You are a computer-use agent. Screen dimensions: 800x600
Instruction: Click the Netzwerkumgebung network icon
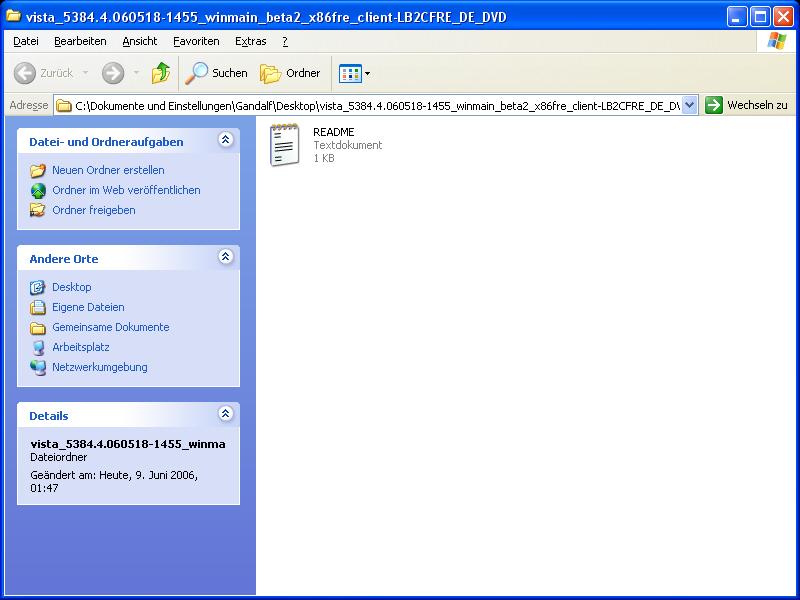(38, 367)
